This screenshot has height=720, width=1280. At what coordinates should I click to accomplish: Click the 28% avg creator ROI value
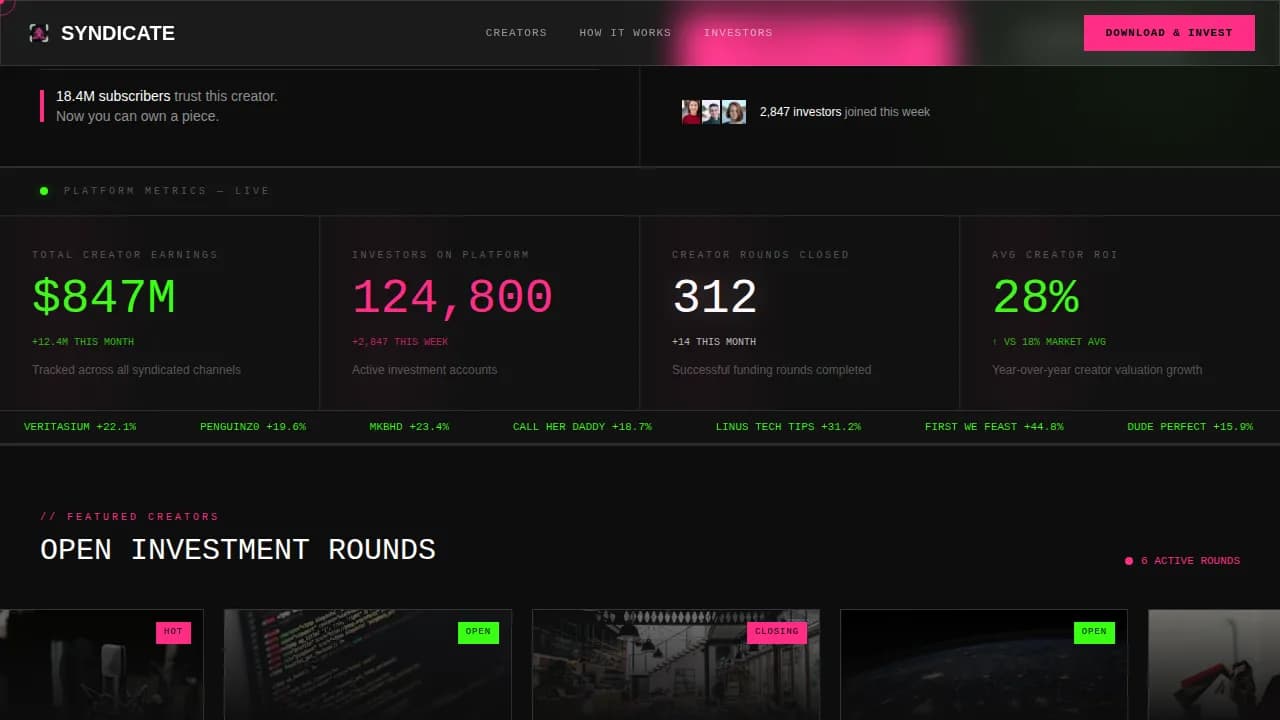1036,297
